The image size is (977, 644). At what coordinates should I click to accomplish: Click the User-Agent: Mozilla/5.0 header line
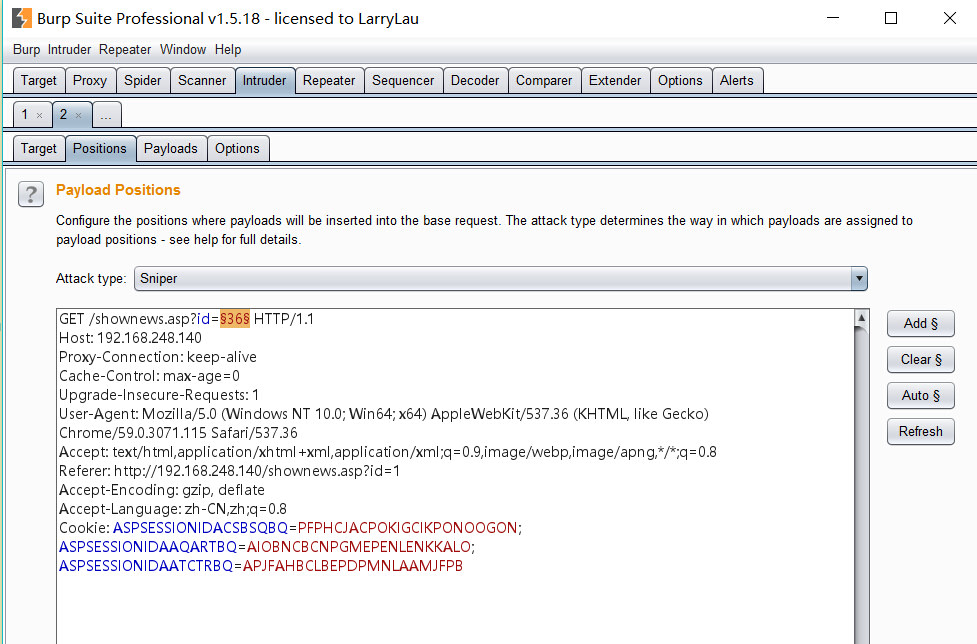click(x=384, y=414)
